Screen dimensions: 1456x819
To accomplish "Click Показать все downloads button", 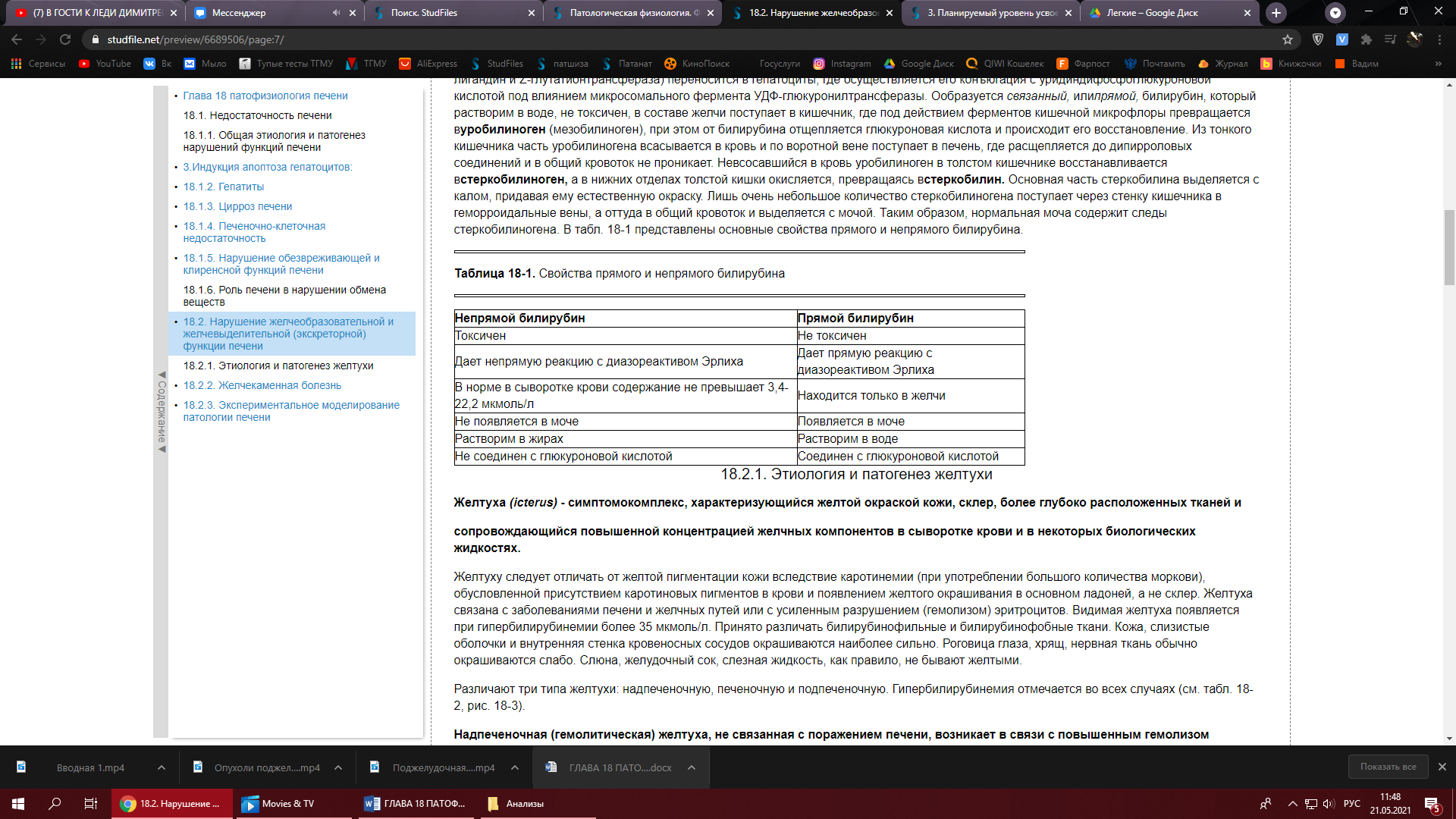I will coord(1388,767).
